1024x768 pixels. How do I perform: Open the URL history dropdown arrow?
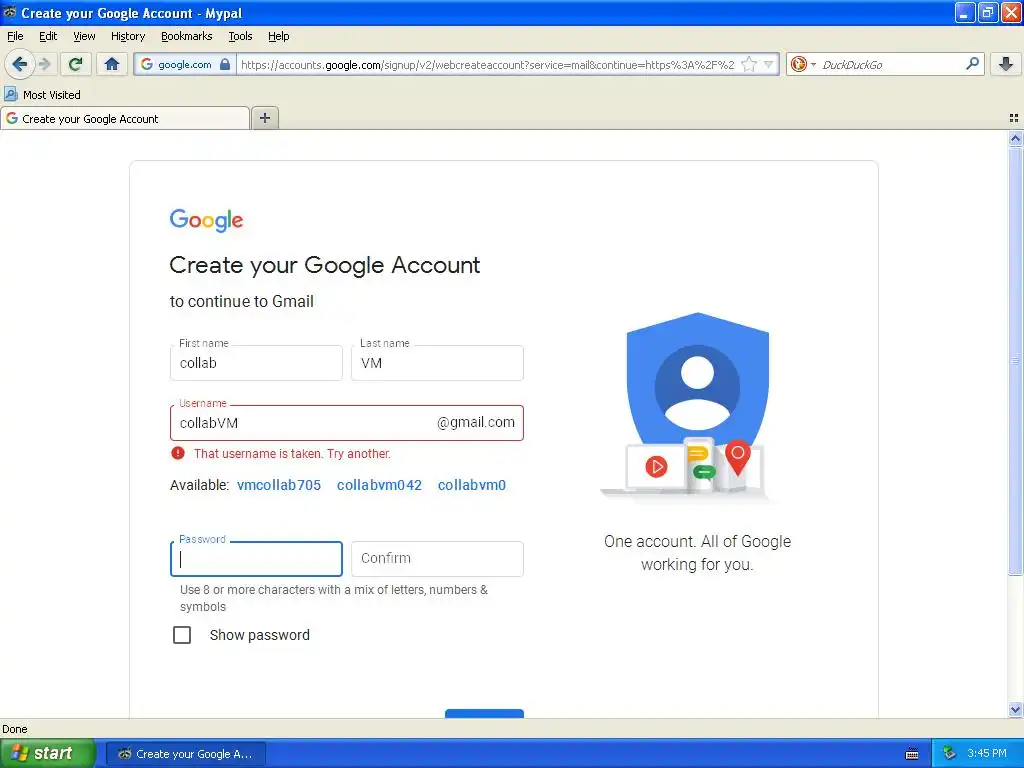coord(769,64)
